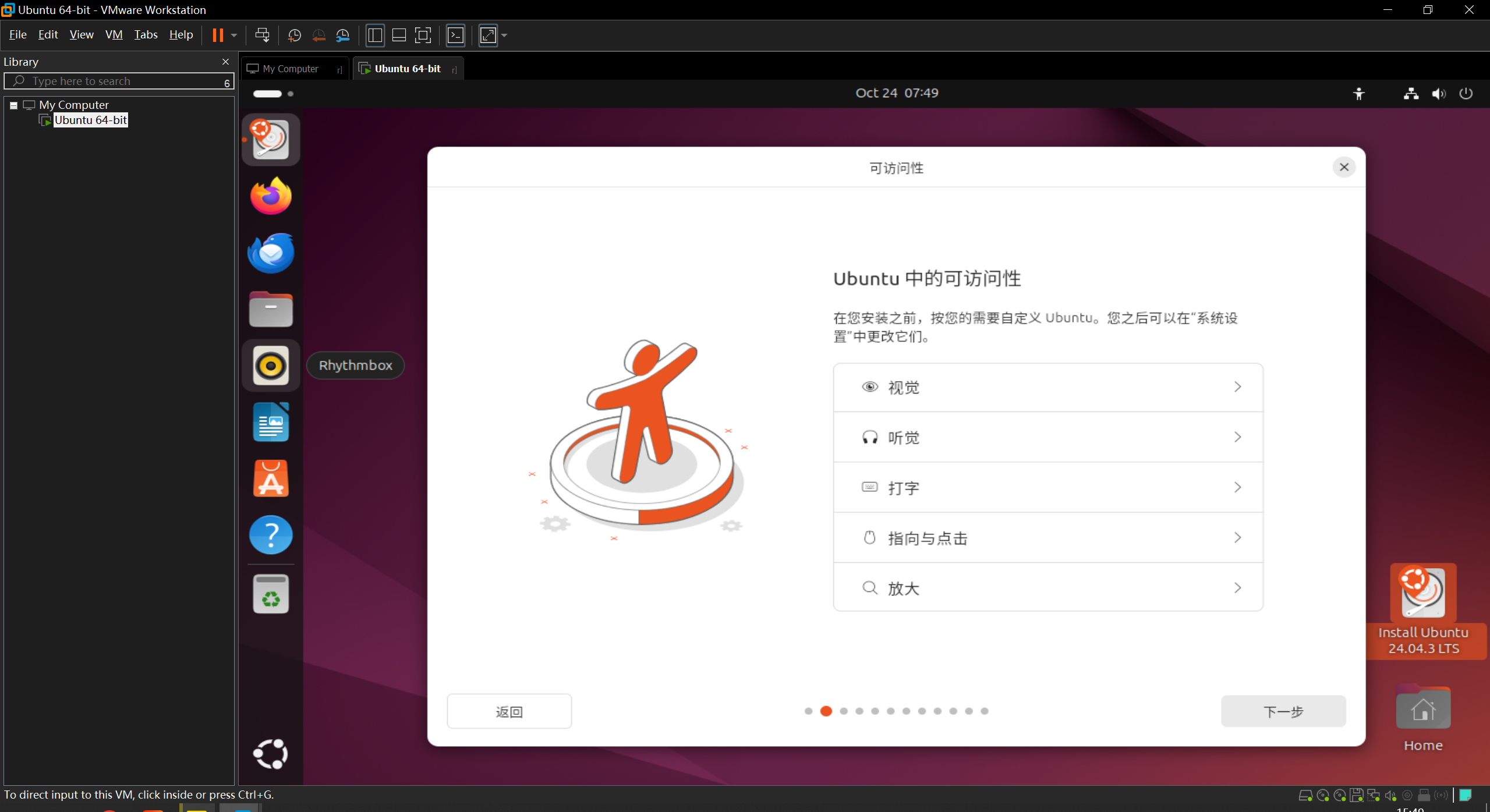Open the VM menu
This screenshot has width=1490, height=812.
coord(114,35)
